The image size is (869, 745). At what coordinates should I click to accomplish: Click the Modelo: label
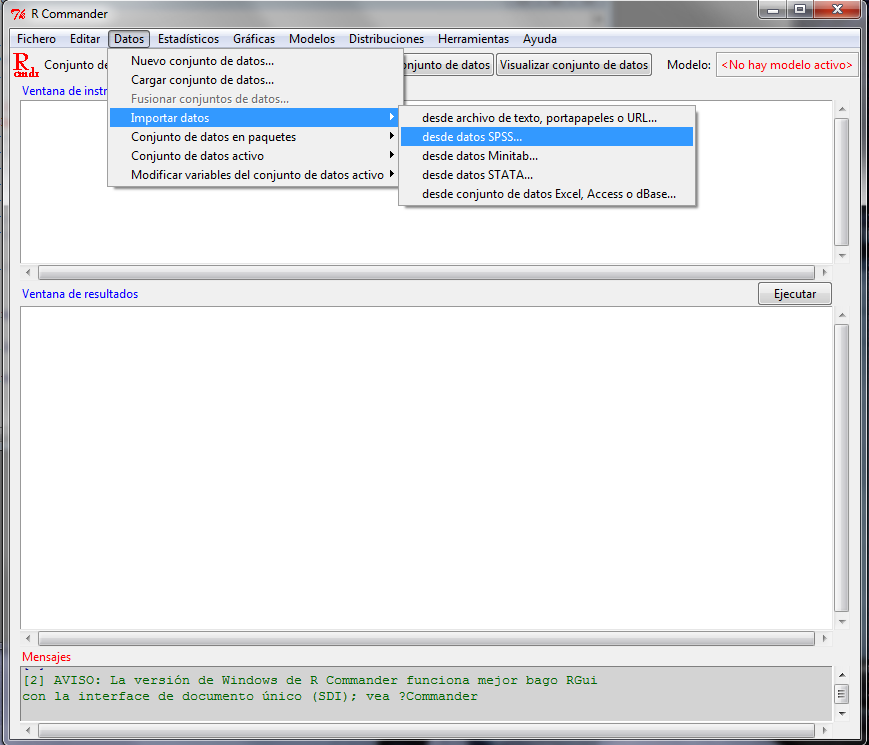click(x=689, y=65)
